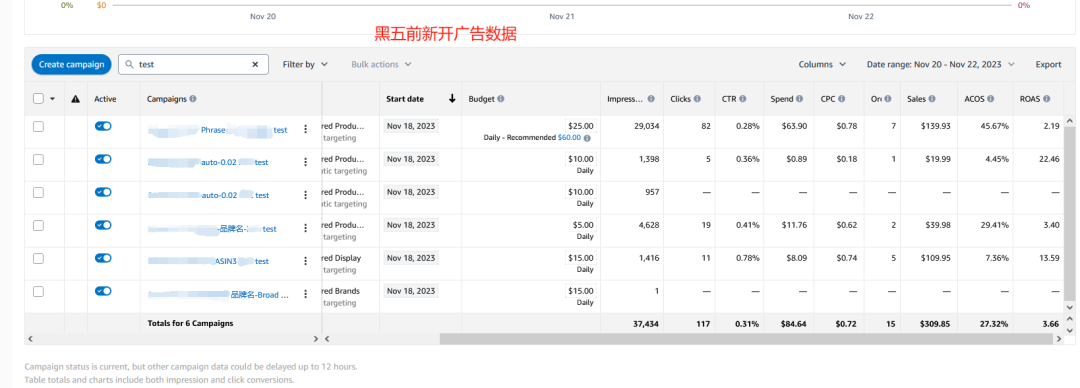This screenshot has height=388, width=1080.
Task: Click the Create campaign button
Action: 72,64
